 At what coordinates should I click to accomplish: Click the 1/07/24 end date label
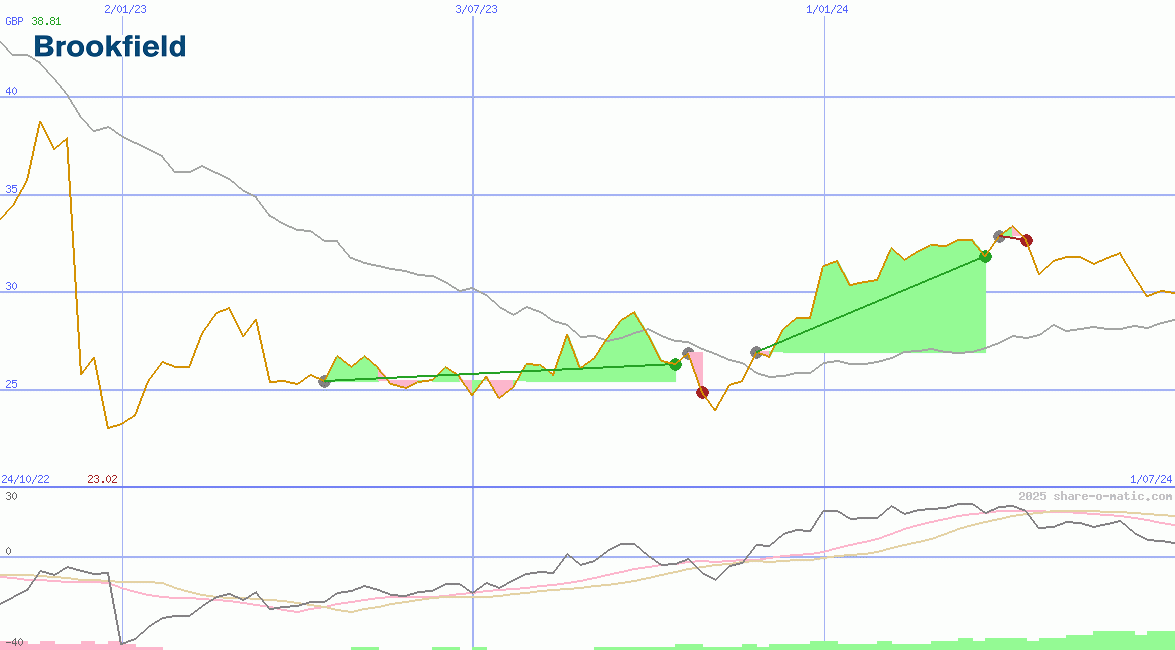click(x=1151, y=479)
